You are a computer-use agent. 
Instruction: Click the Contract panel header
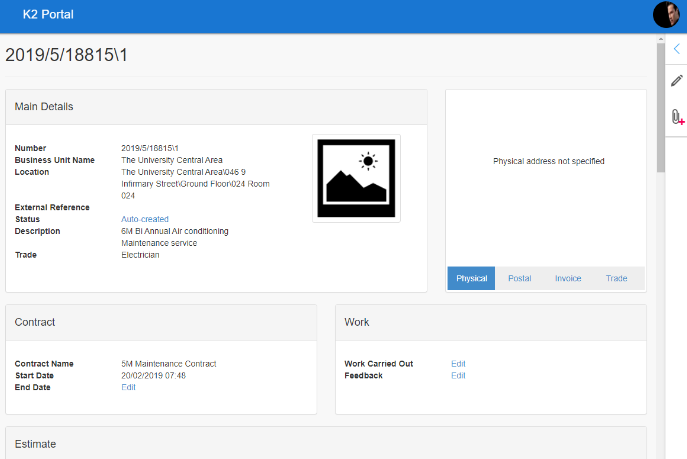coord(161,323)
